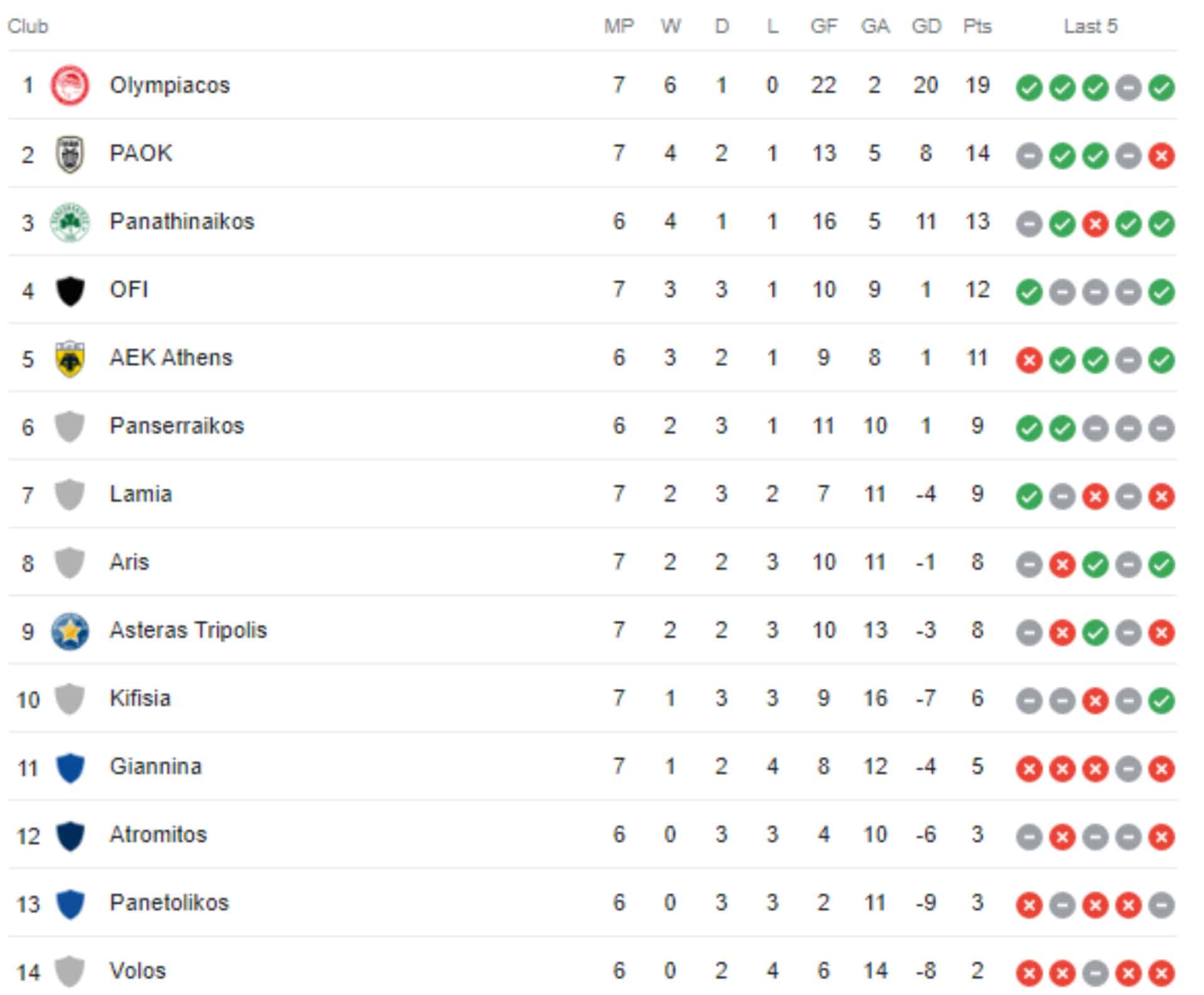Click the Panathinaikos green shamrock crest
Viewport: 1204px width, 995px height.
pos(70,222)
